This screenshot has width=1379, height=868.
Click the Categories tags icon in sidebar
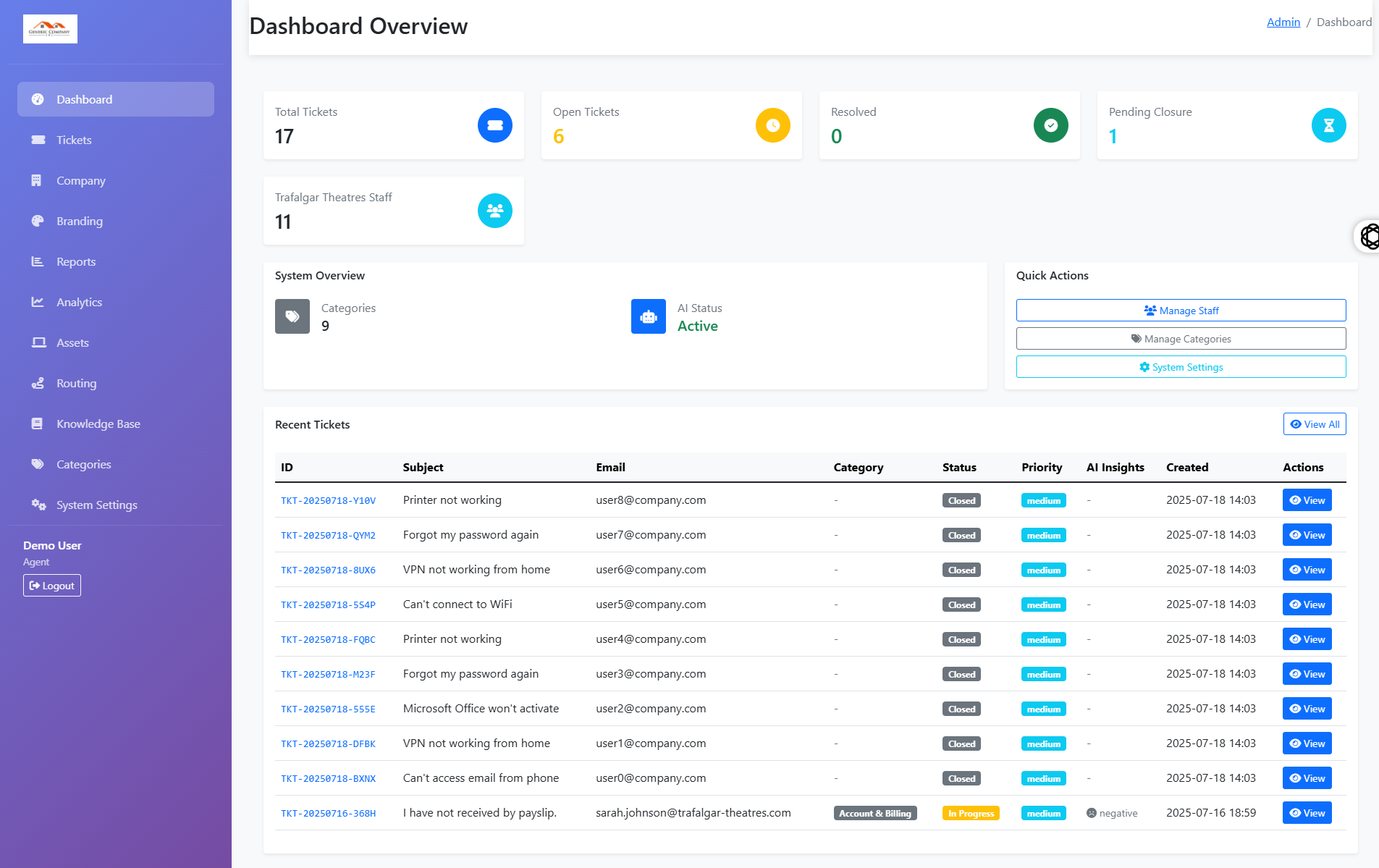pyautogui.click(x=38, y=464)
